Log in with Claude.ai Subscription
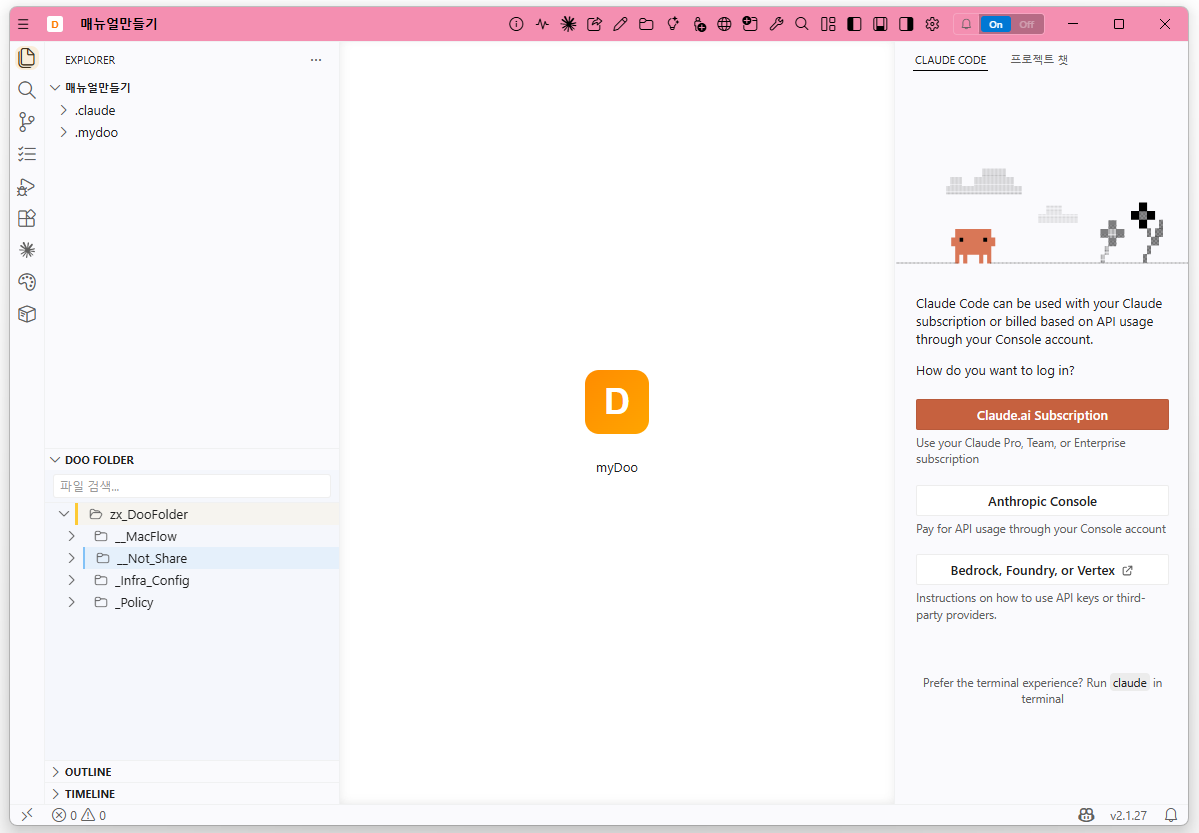The height and width of the screenshot is (833, 1199). tap(1042, 415)
